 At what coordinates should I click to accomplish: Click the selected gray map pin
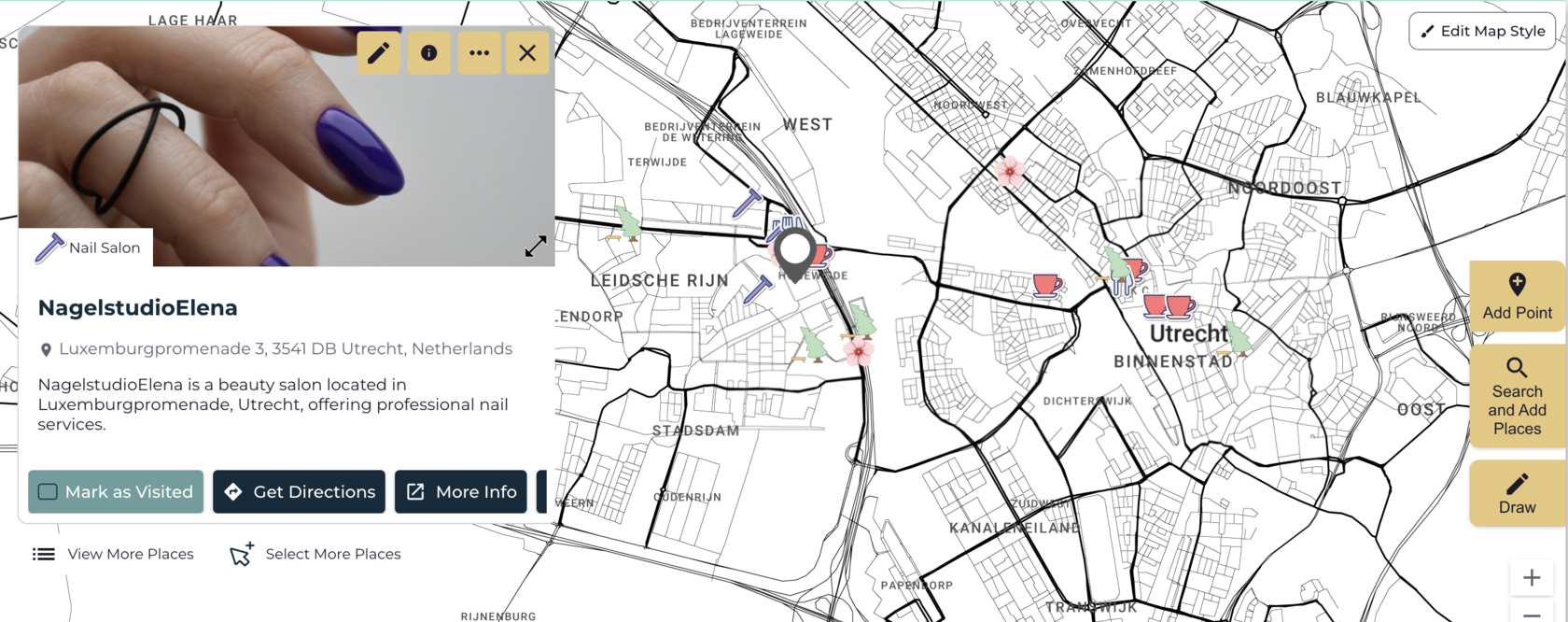coord(795,251)
